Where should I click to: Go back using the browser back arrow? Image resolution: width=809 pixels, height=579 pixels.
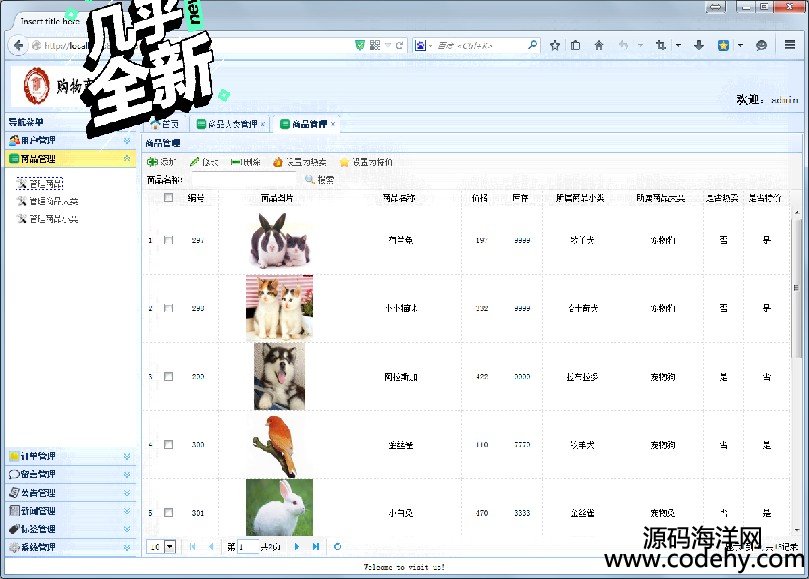19,45
